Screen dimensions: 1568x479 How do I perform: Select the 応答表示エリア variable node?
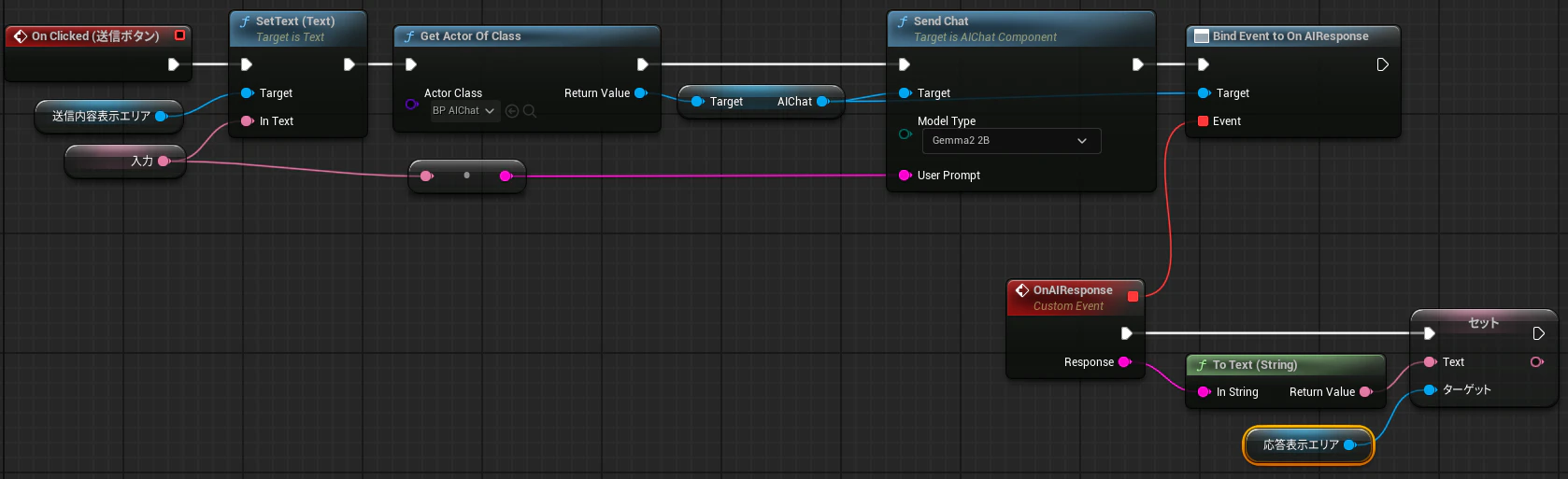tap(1308, 445)
